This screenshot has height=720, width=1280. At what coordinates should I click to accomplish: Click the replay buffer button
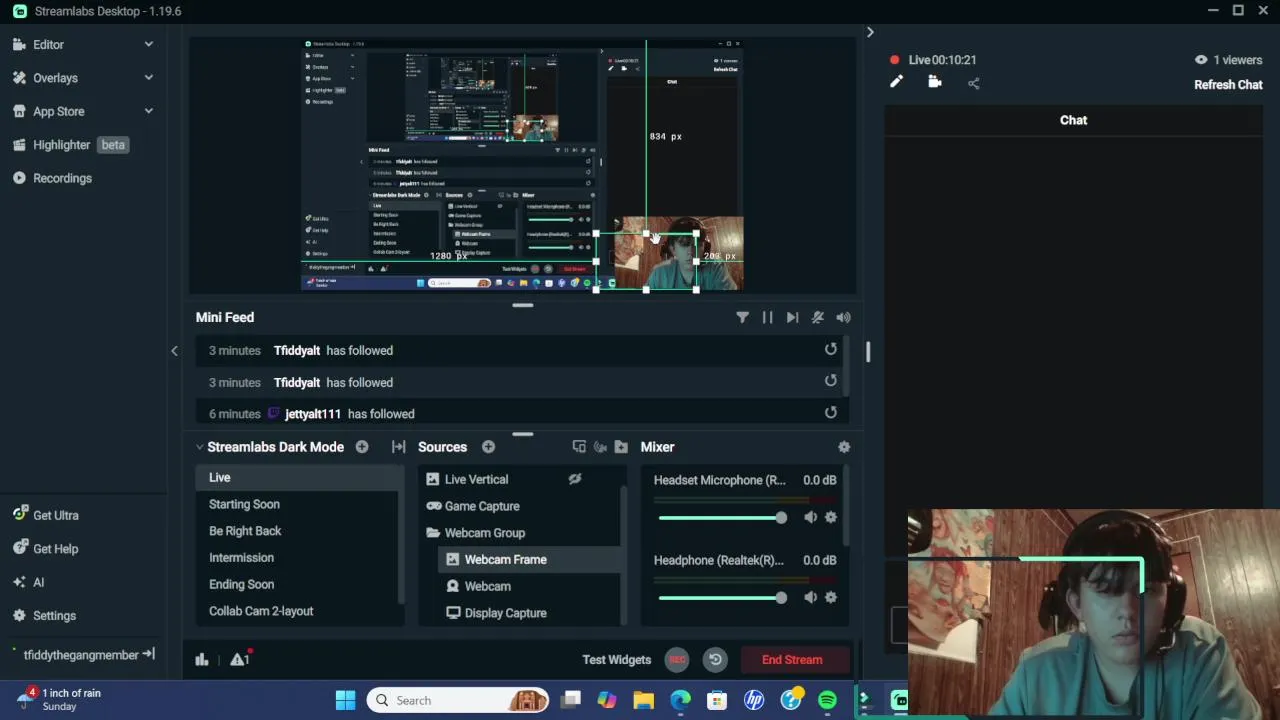[715, 659]
